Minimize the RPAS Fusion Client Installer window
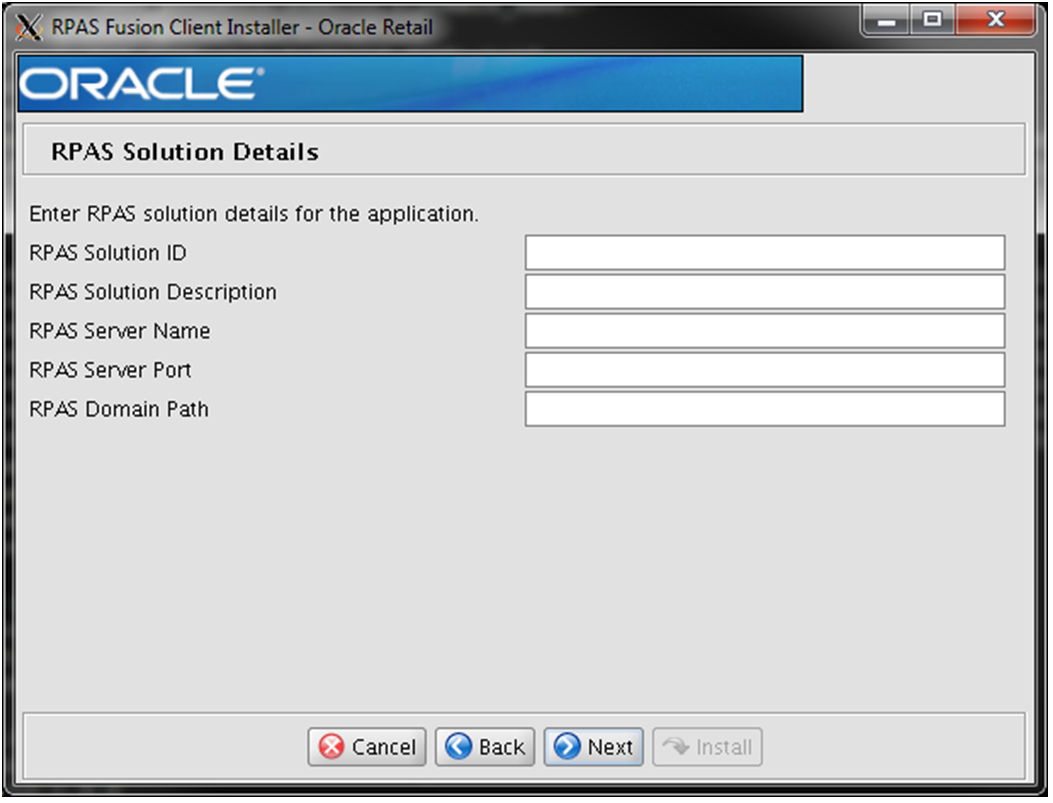The width and height of the screenshot is (1053, 803). [x=886, y=20]
